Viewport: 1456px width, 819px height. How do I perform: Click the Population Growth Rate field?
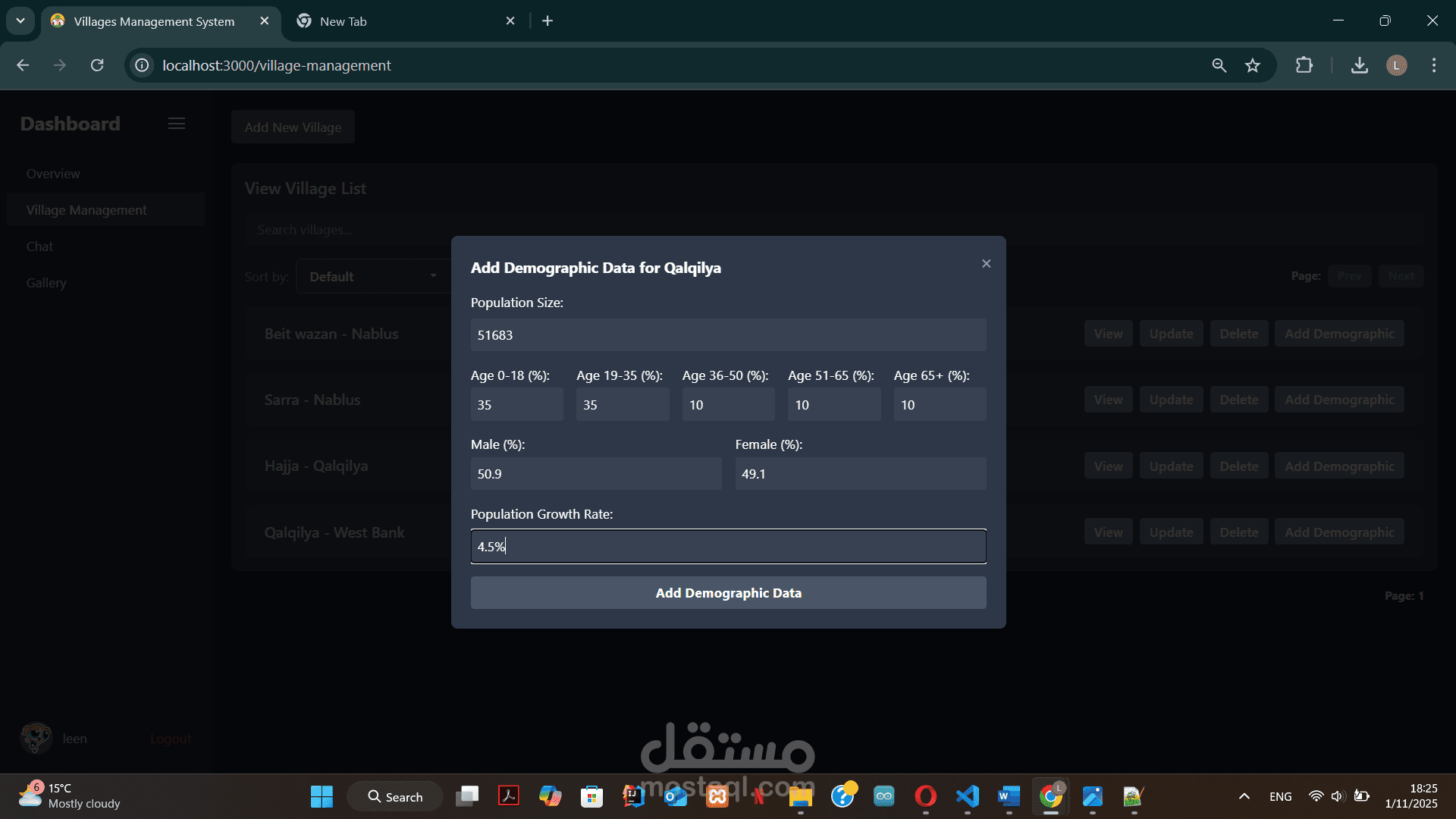pyautogui.click(x=728, y=547)
